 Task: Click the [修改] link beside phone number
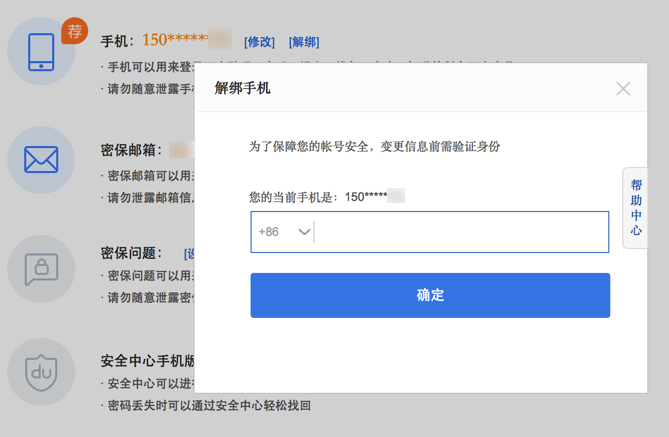(x=259, y=42)
